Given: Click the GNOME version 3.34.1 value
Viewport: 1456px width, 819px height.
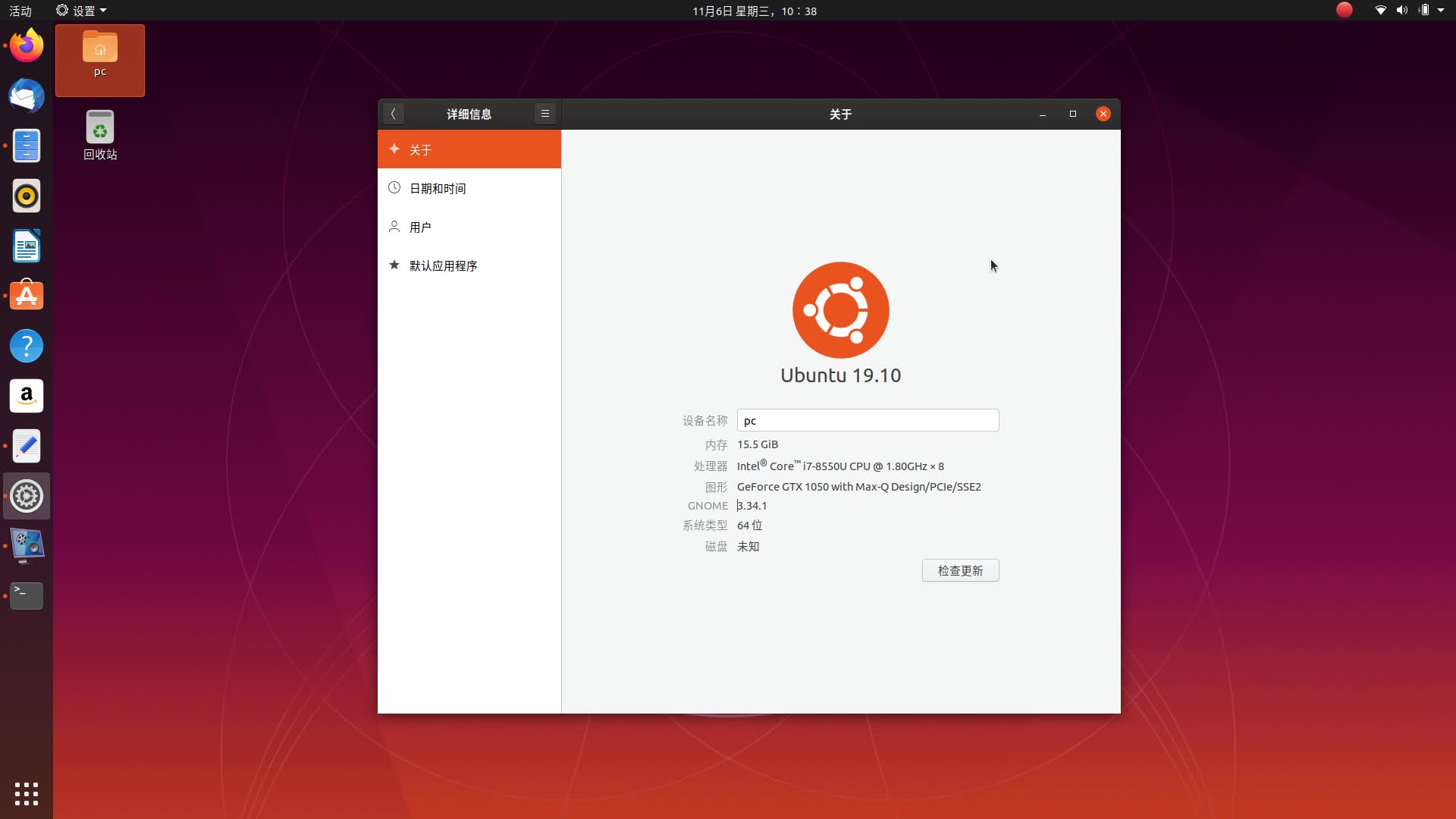Looking at the screenshot, I should pos(752,506).
